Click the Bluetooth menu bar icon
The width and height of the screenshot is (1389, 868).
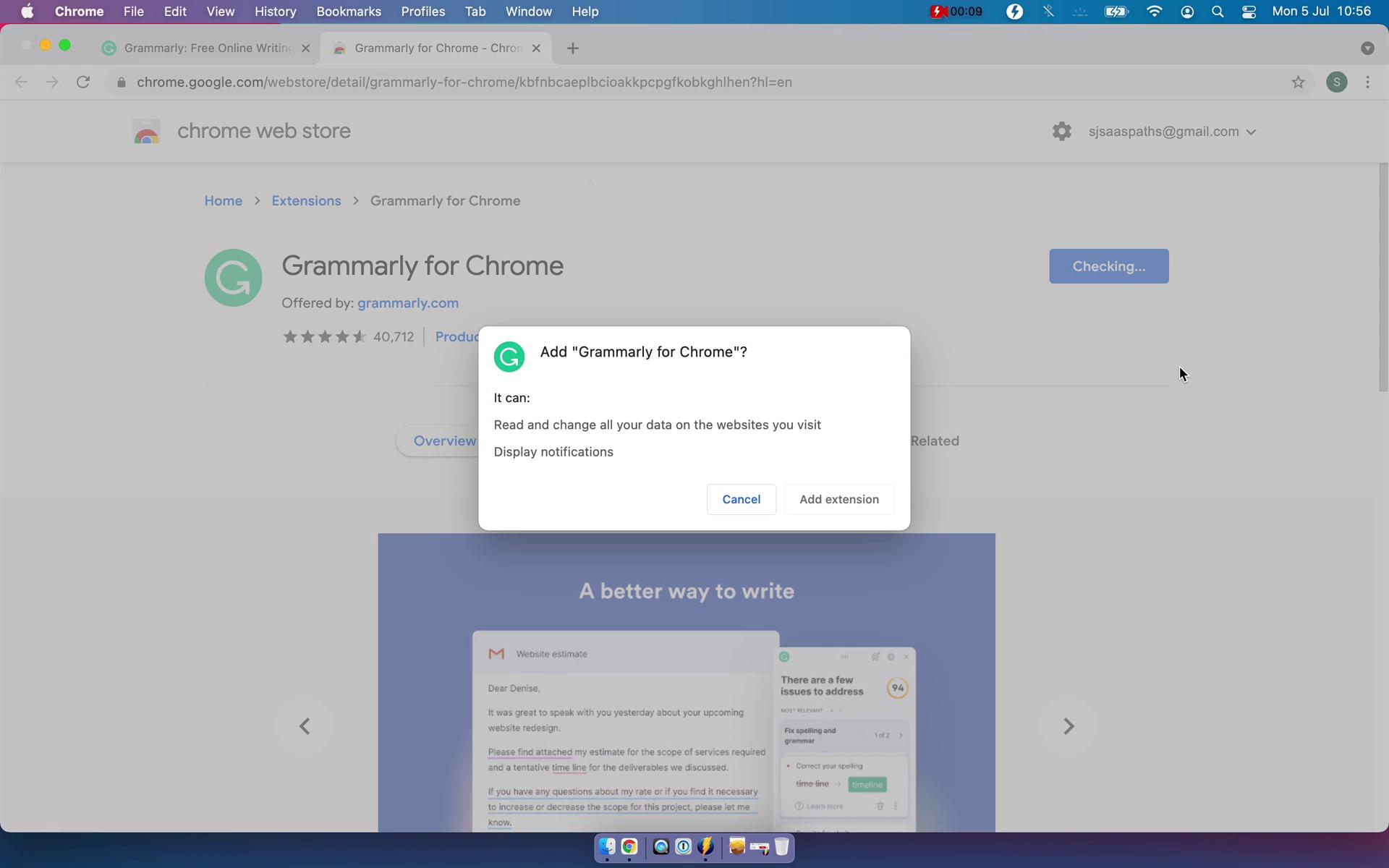[x=1048, y=12]
